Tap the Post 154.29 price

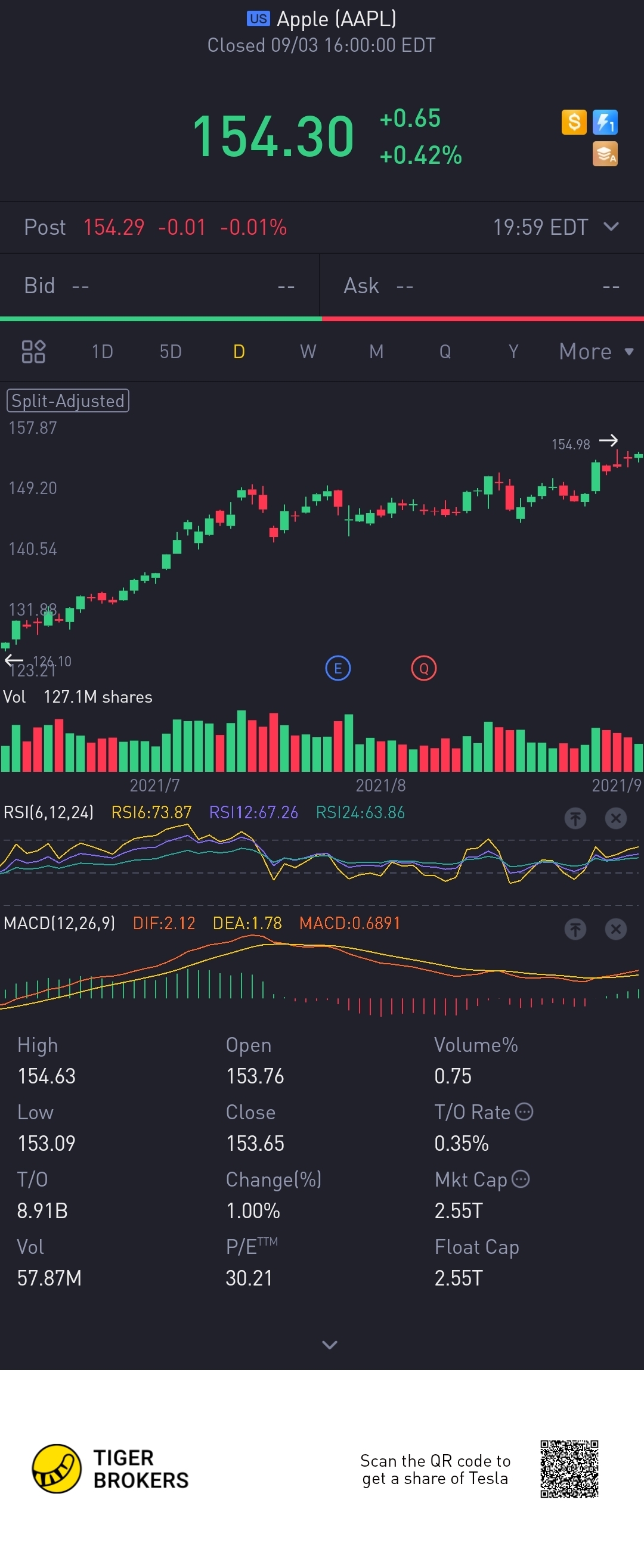pyautogui.click(x=114, y=227)
